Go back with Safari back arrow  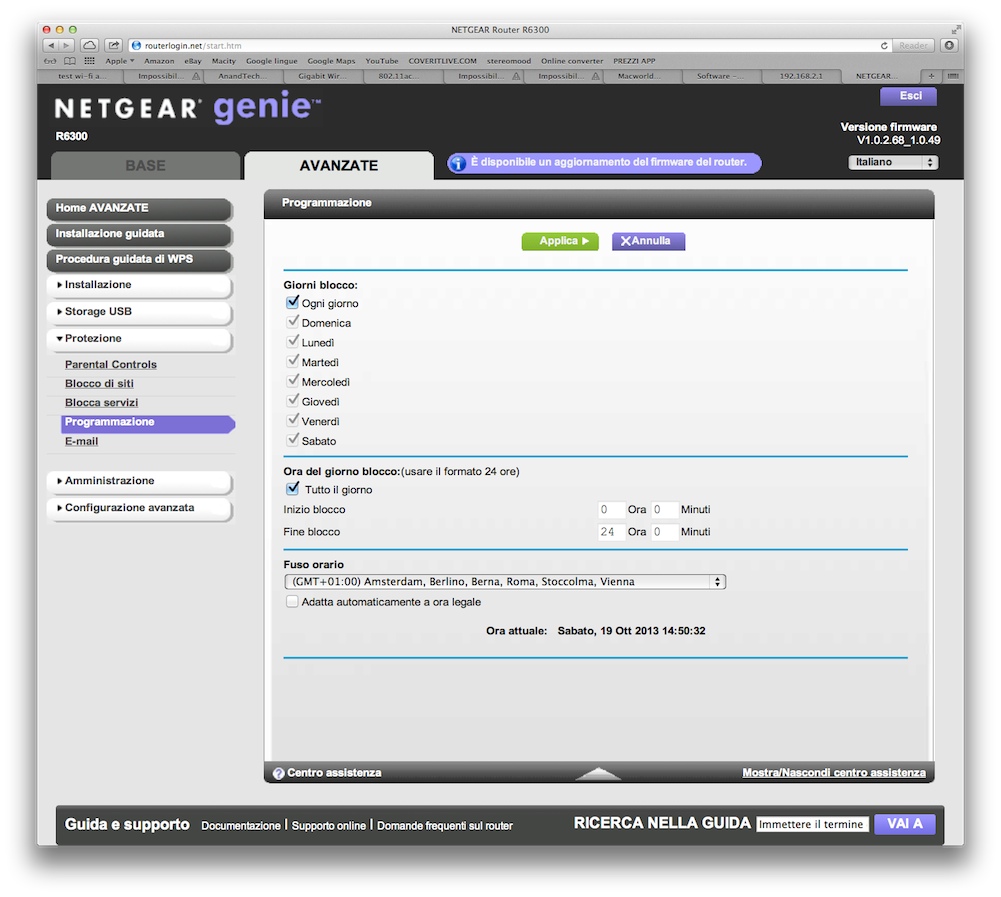[x=50, y=45]
